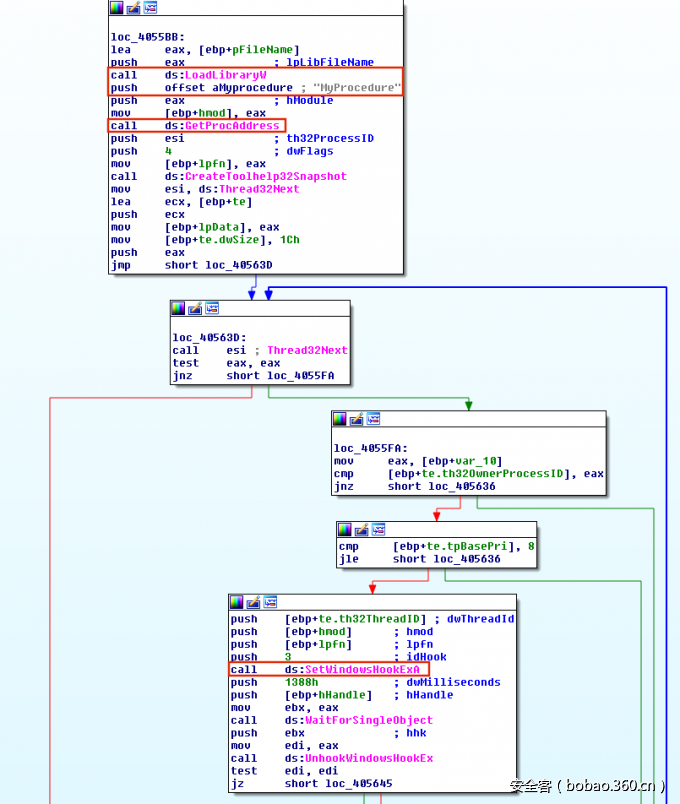Open the node color icon in the loc_4055FA block
This screenshot has width=680, height=804.
(x=341, y=419)
